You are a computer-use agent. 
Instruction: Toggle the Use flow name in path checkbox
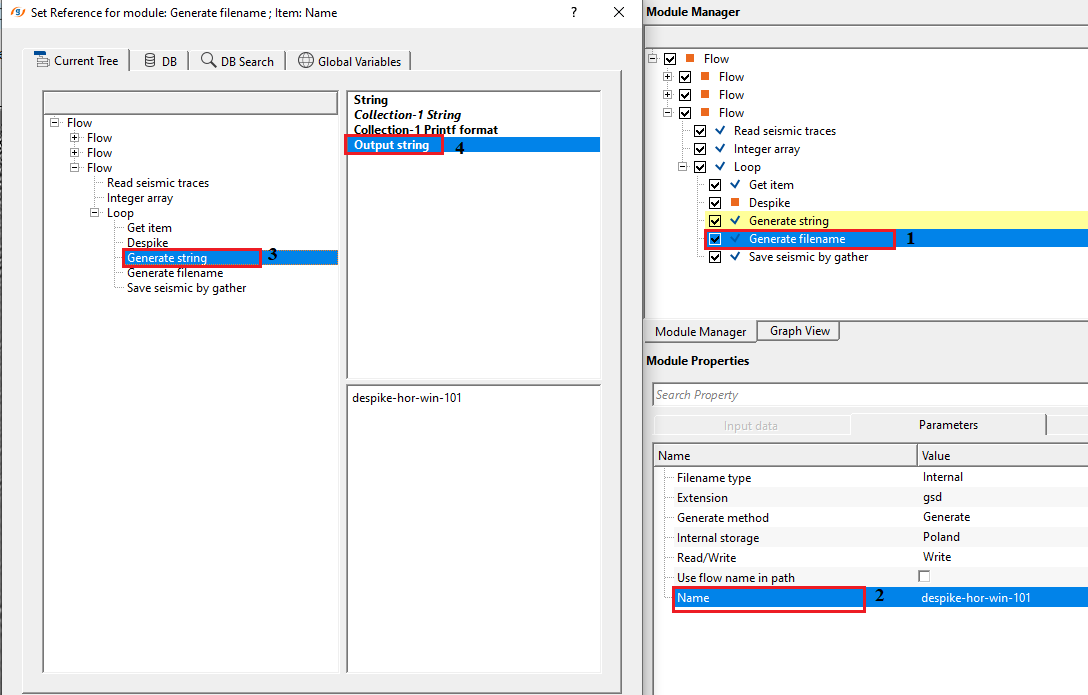tap(924, 577)
